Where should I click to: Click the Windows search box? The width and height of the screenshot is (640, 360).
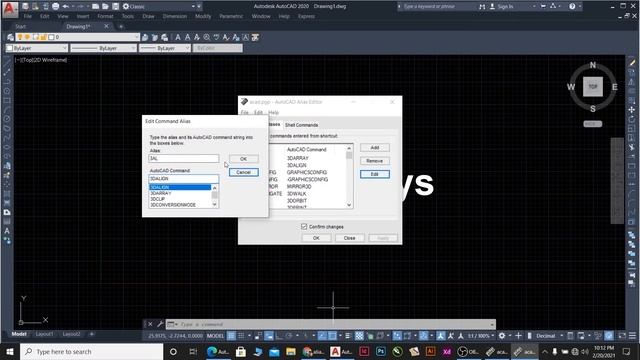[91, 351]
